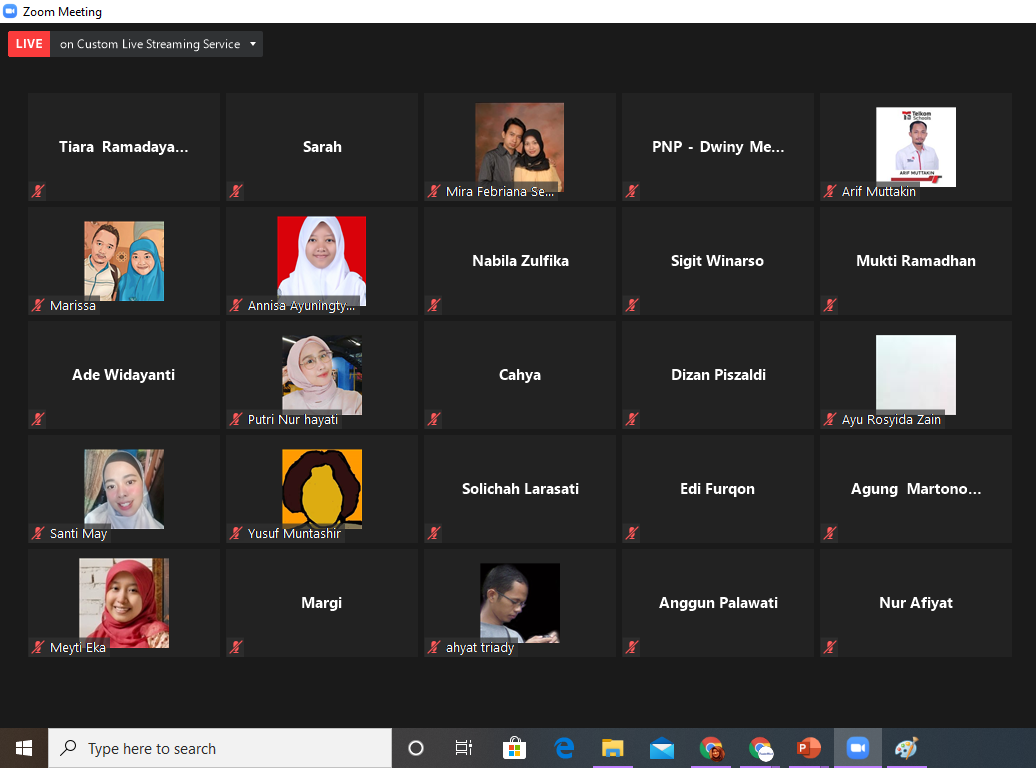The width and height of the screenshot is (1036, 768).
Task: Click Yusuf Muntashir's avatar picture
Action: [322, 488]
